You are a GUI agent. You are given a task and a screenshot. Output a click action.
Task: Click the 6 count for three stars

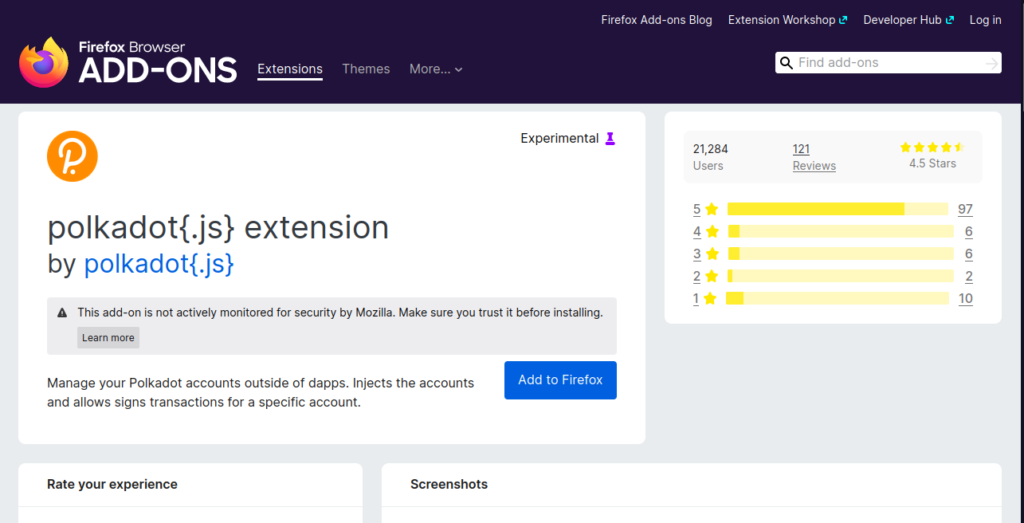[x=968, y=254]
